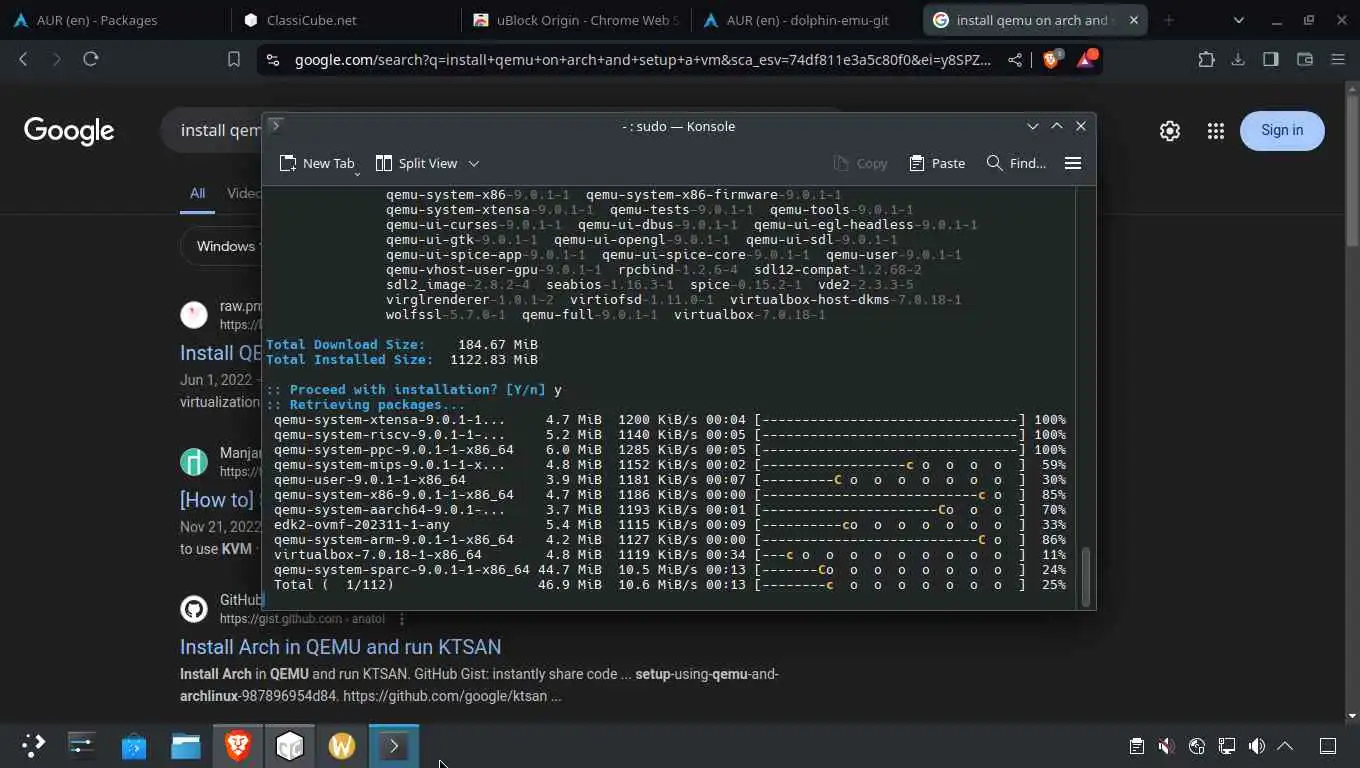Open a new Konsole tab
Image resolution: width=1360 pixels, height=768 pixels.
point(316,163)
